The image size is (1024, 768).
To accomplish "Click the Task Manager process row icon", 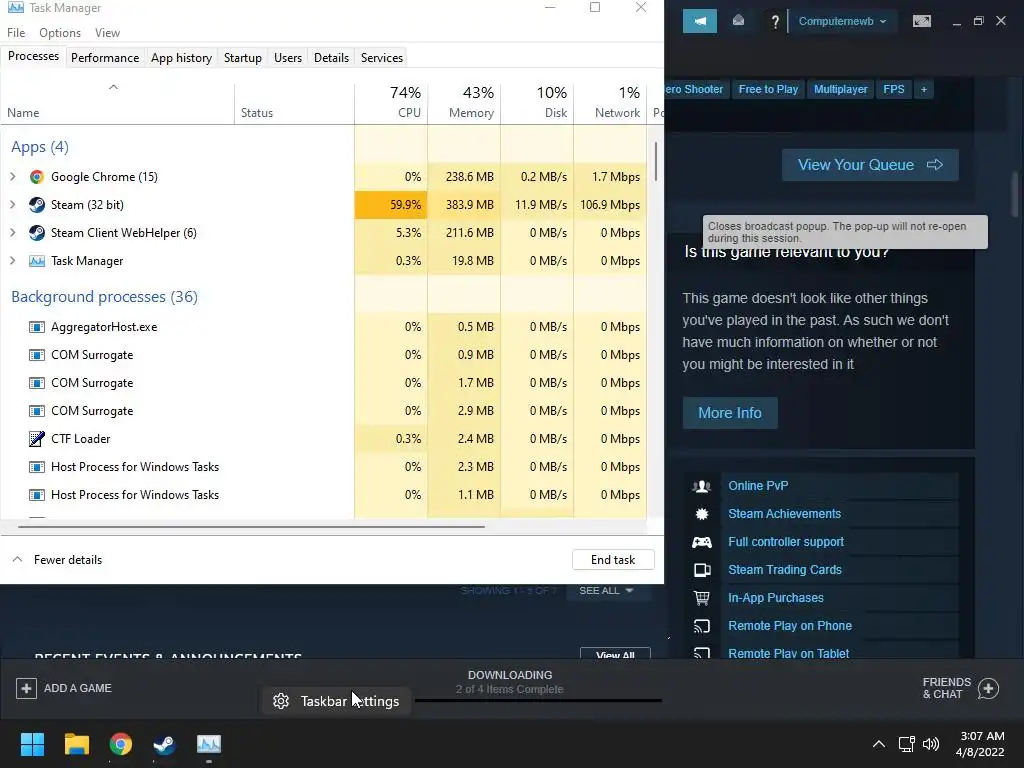I will click(x=37, y=261).
